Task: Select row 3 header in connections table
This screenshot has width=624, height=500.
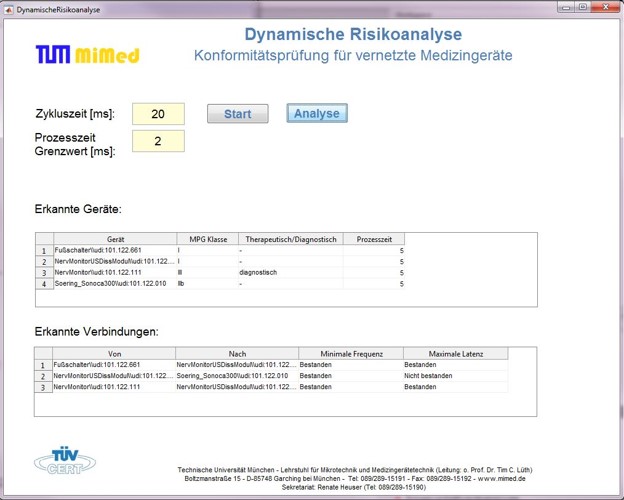Action: [x=43, y=387]
